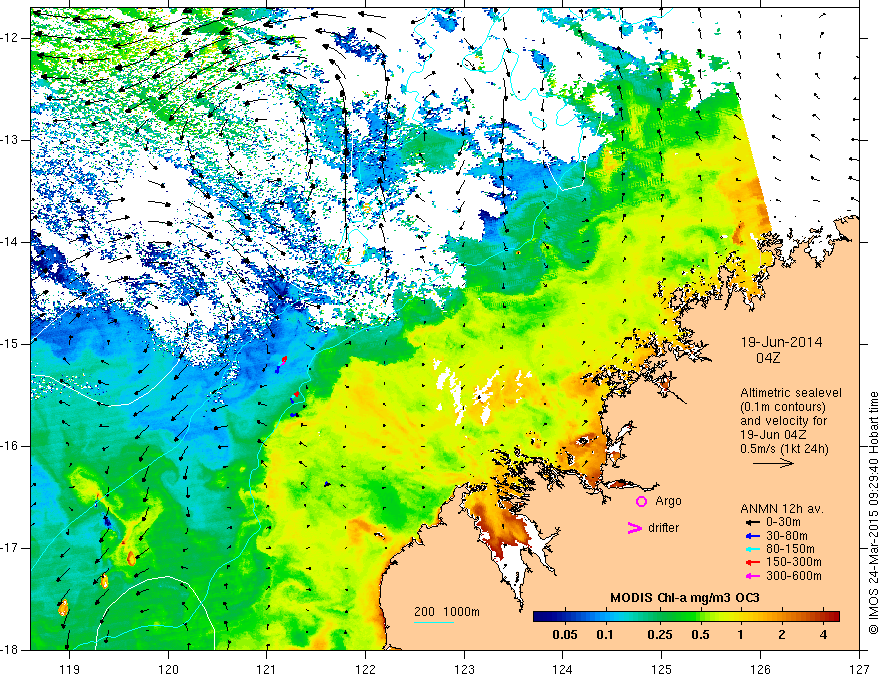Click the "Argo" legend label
The width and height of the screenshot is (880, 680).
click(668, 501)
